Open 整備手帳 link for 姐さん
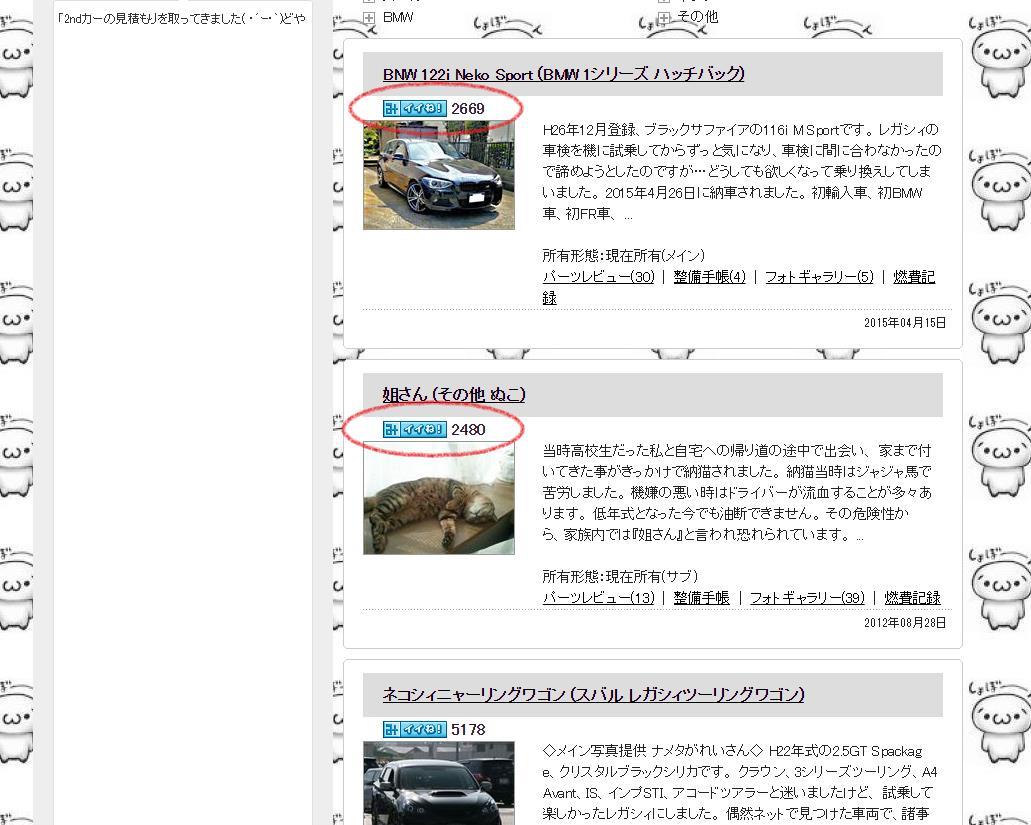Image resolution: width=1031 pixels, height=825 pixels. pos(702,598)
